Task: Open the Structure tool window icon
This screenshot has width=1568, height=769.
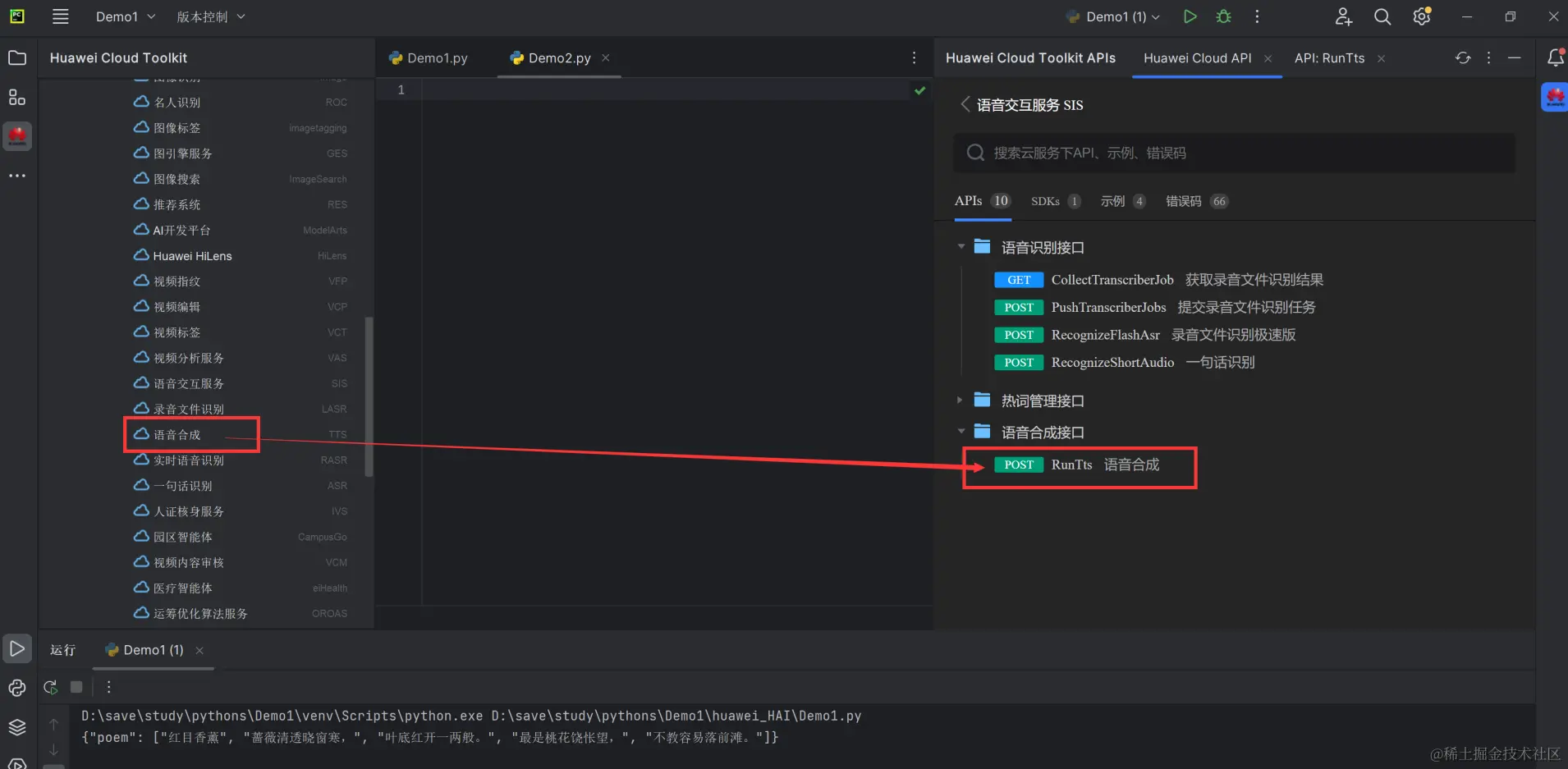Action: point(17,97)
